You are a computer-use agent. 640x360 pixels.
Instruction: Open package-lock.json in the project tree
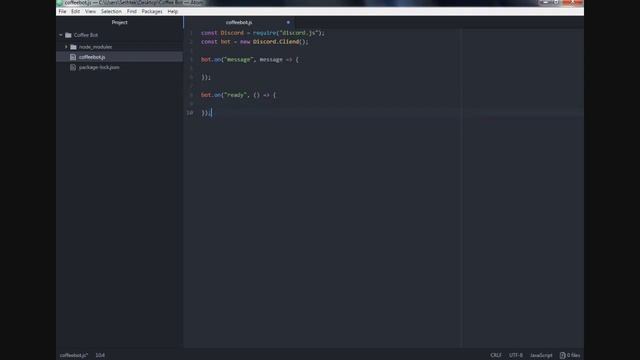(99, 67)
